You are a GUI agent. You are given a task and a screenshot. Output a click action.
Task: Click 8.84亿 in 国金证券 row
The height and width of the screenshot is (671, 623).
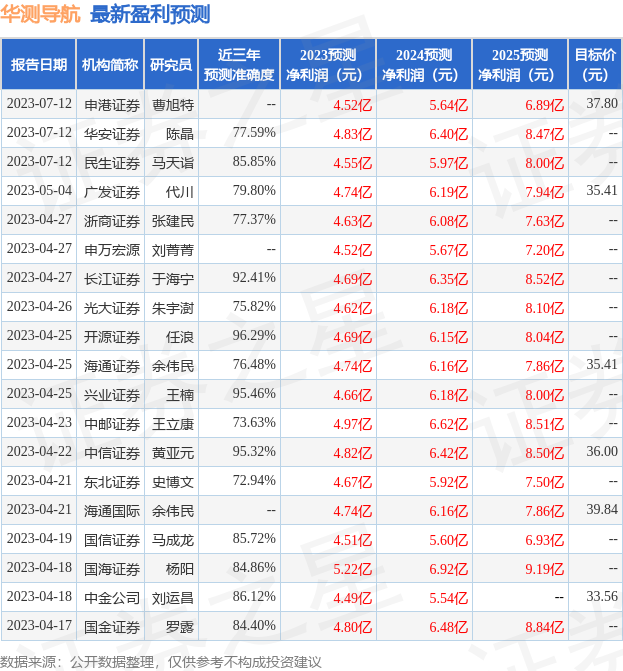click(x=544, y=627)
